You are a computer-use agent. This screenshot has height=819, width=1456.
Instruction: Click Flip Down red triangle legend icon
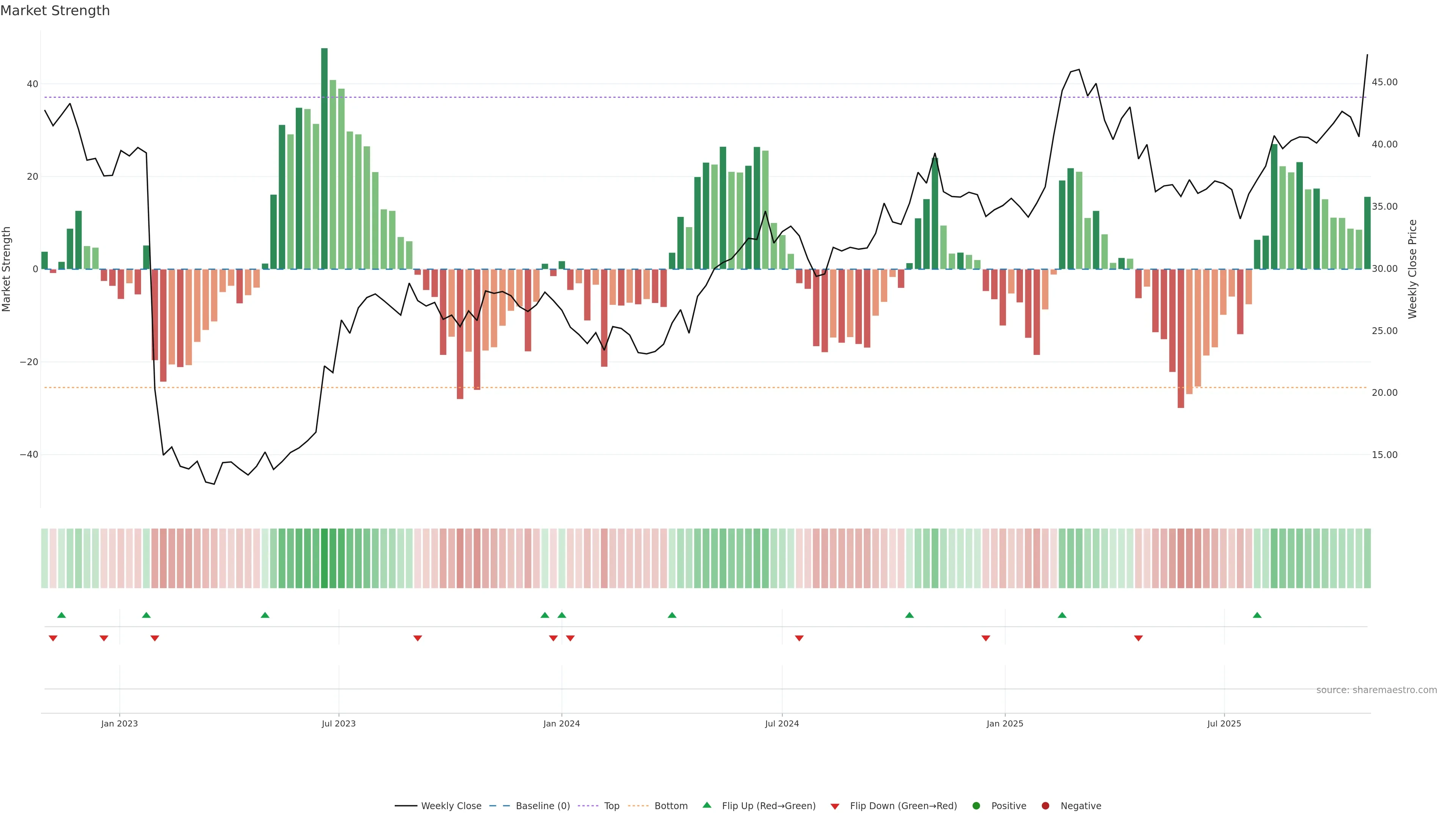coord(835,806)
